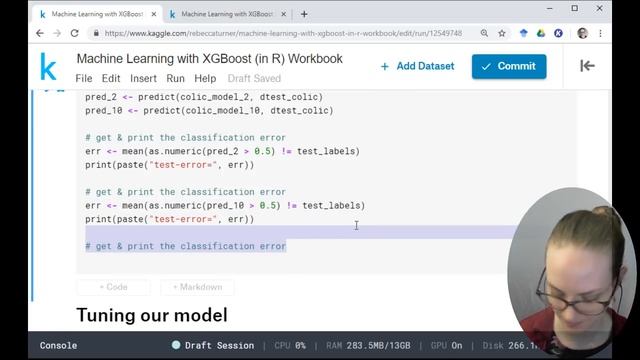The height and width of the screenshot is (360, 640).
Task: Click the line starting pred_10 <- predict
Action: (x=209, y=111)
